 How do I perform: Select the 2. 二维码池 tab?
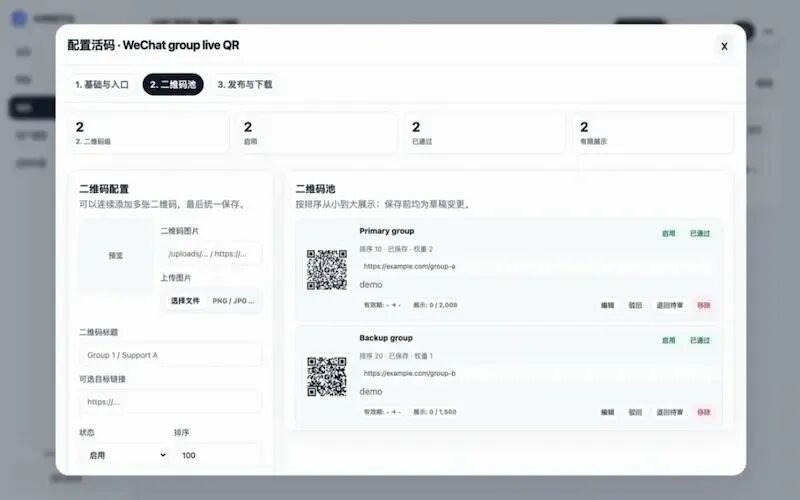tap(173, 84)
